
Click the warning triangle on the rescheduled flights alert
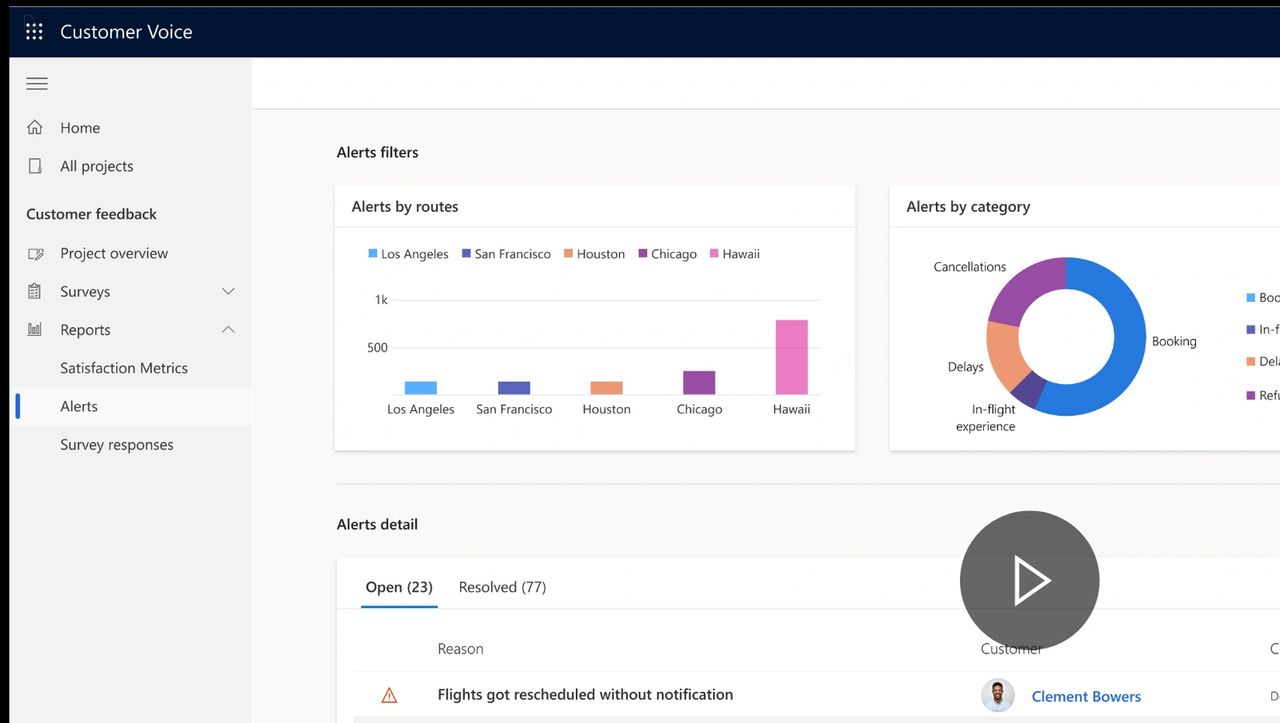click(x=389, y=694)
